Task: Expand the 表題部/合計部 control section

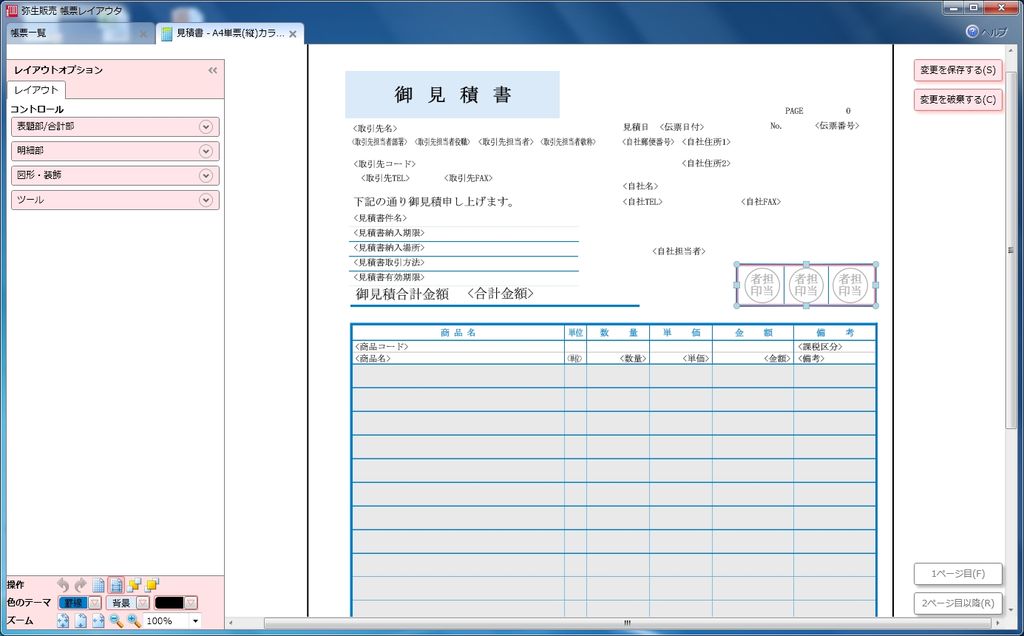Action: (x=115, y=127)
